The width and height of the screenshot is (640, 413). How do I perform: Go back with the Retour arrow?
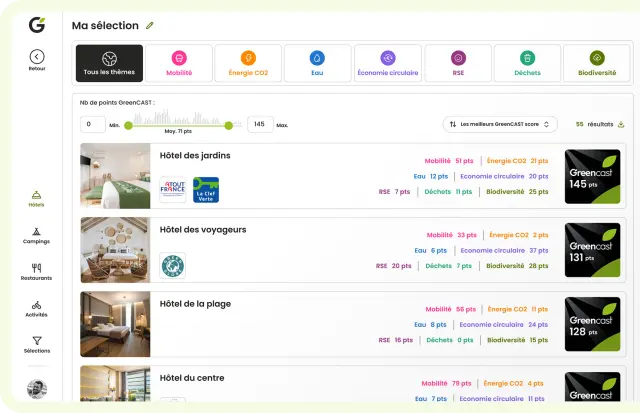click(37, 57)
